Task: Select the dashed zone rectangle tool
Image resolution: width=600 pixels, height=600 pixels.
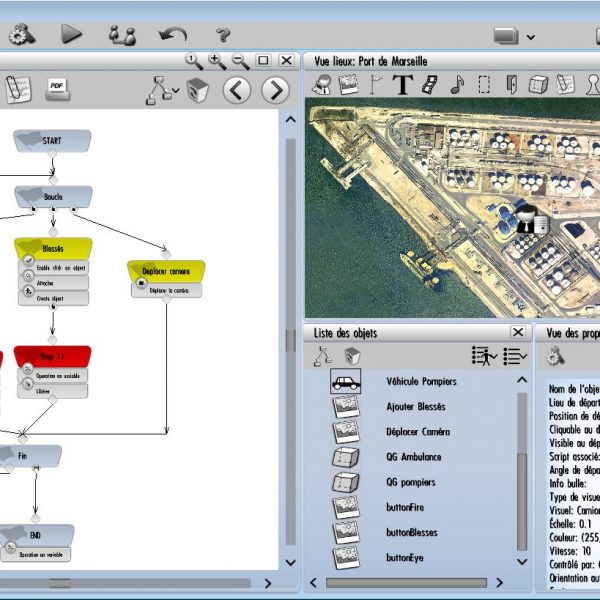Action: coord(484,84)
